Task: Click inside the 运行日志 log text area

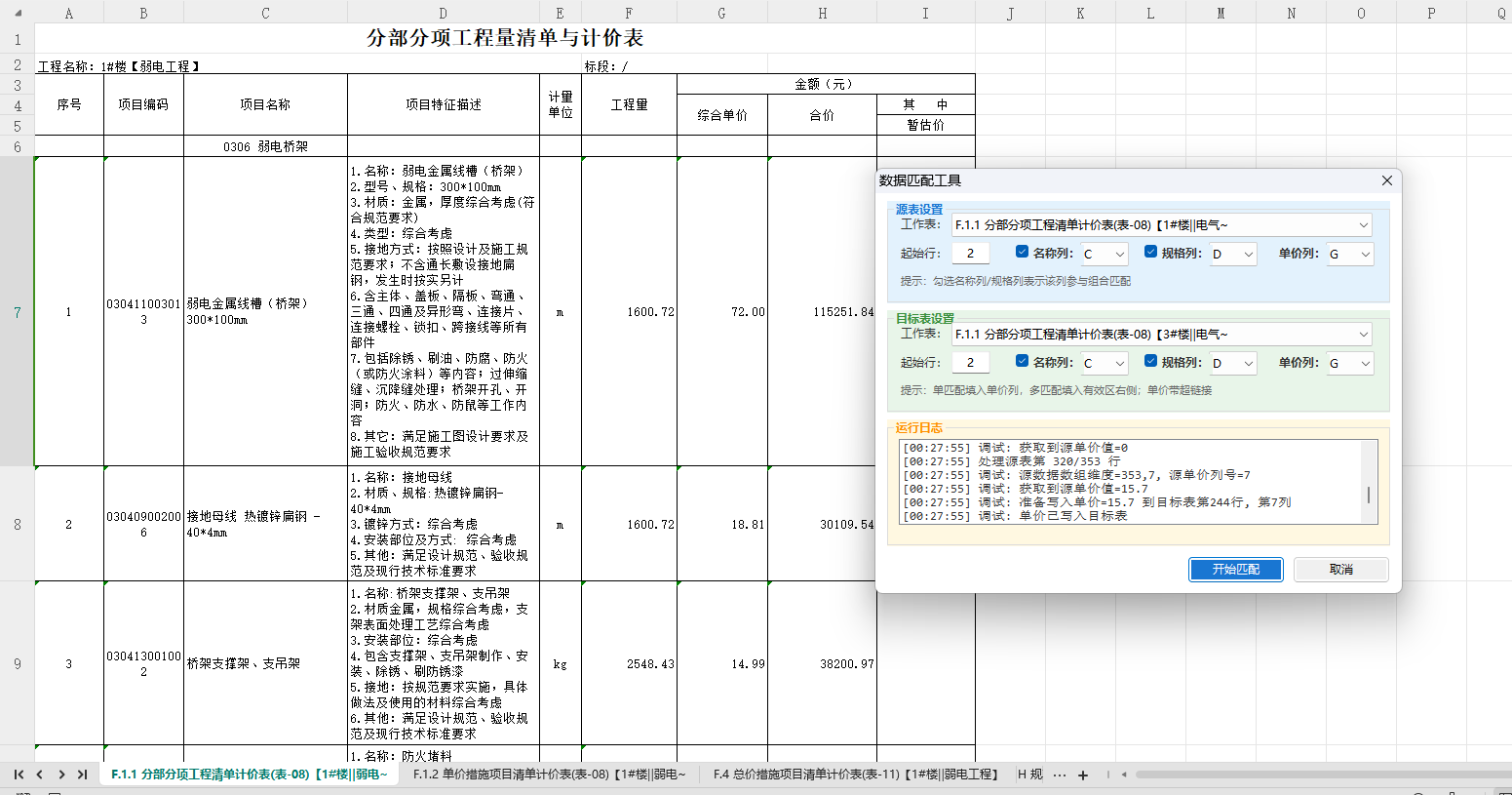Action: tap(1131, 482)
